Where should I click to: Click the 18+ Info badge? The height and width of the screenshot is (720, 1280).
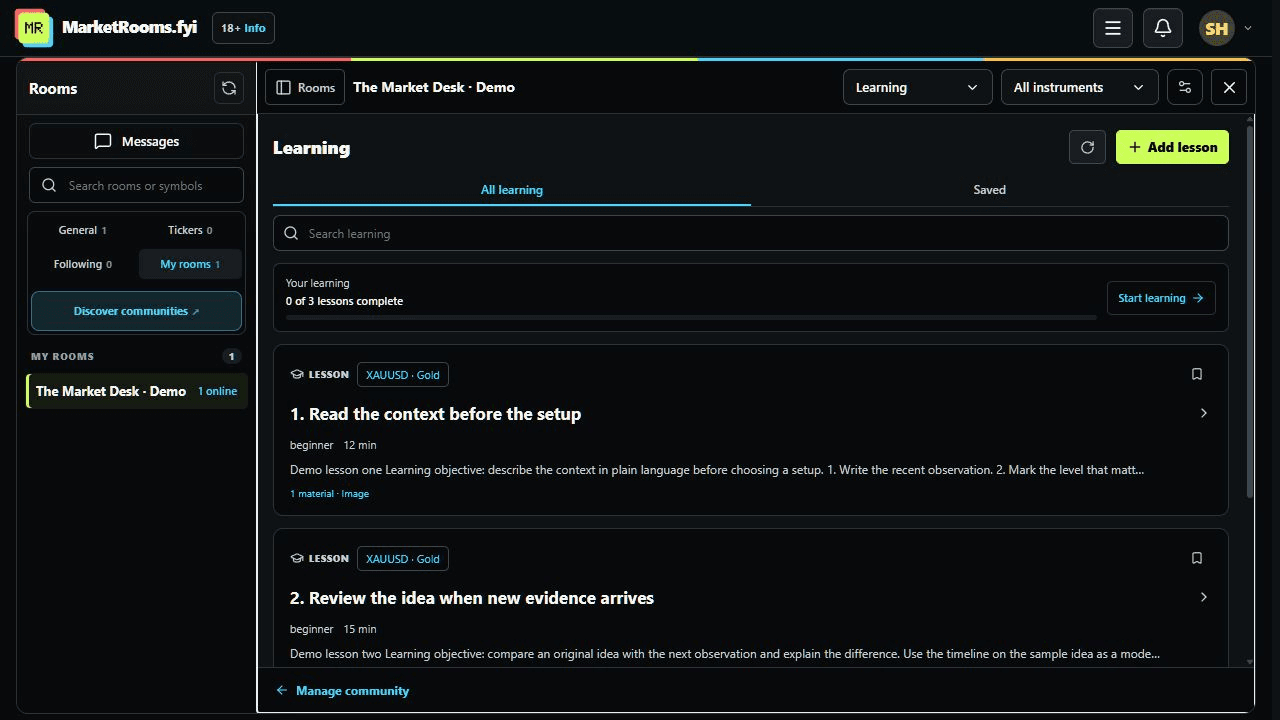click(243, 28)
